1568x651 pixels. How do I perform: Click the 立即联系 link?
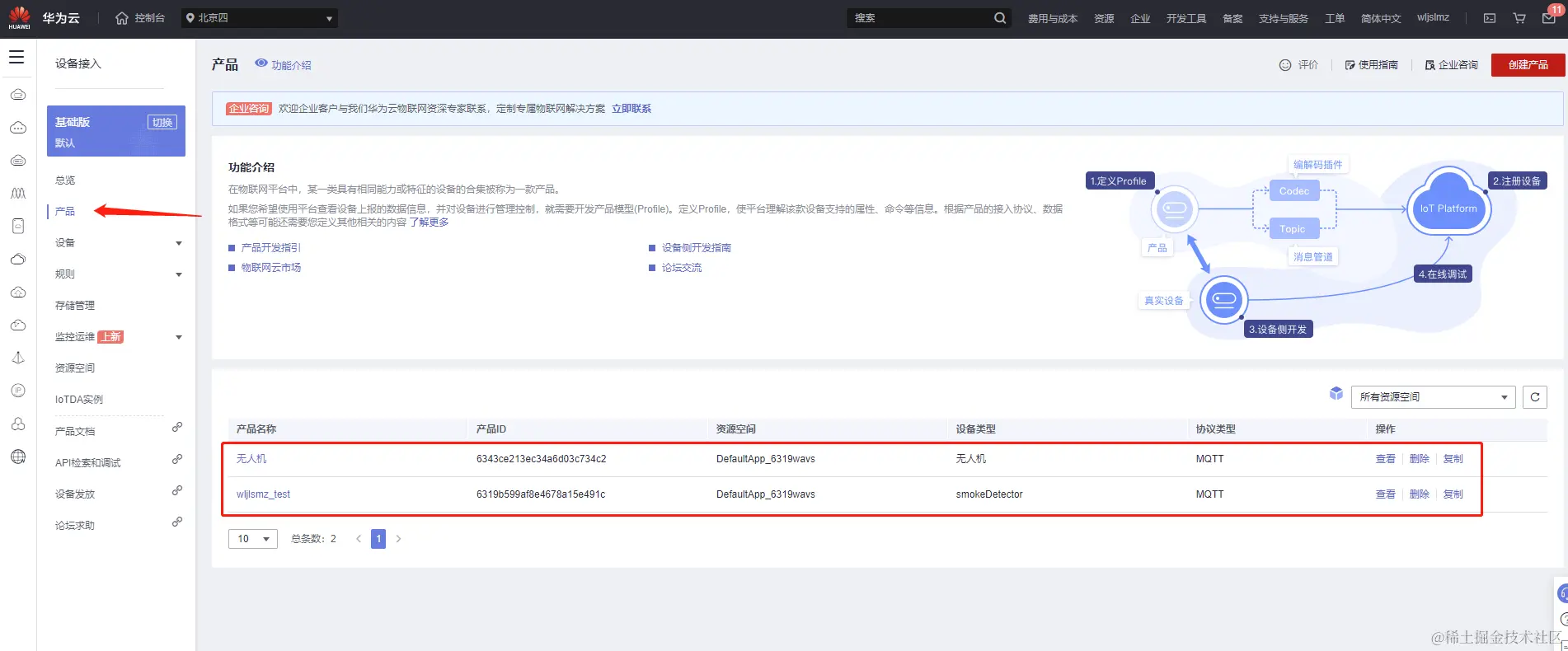[631, 109]
